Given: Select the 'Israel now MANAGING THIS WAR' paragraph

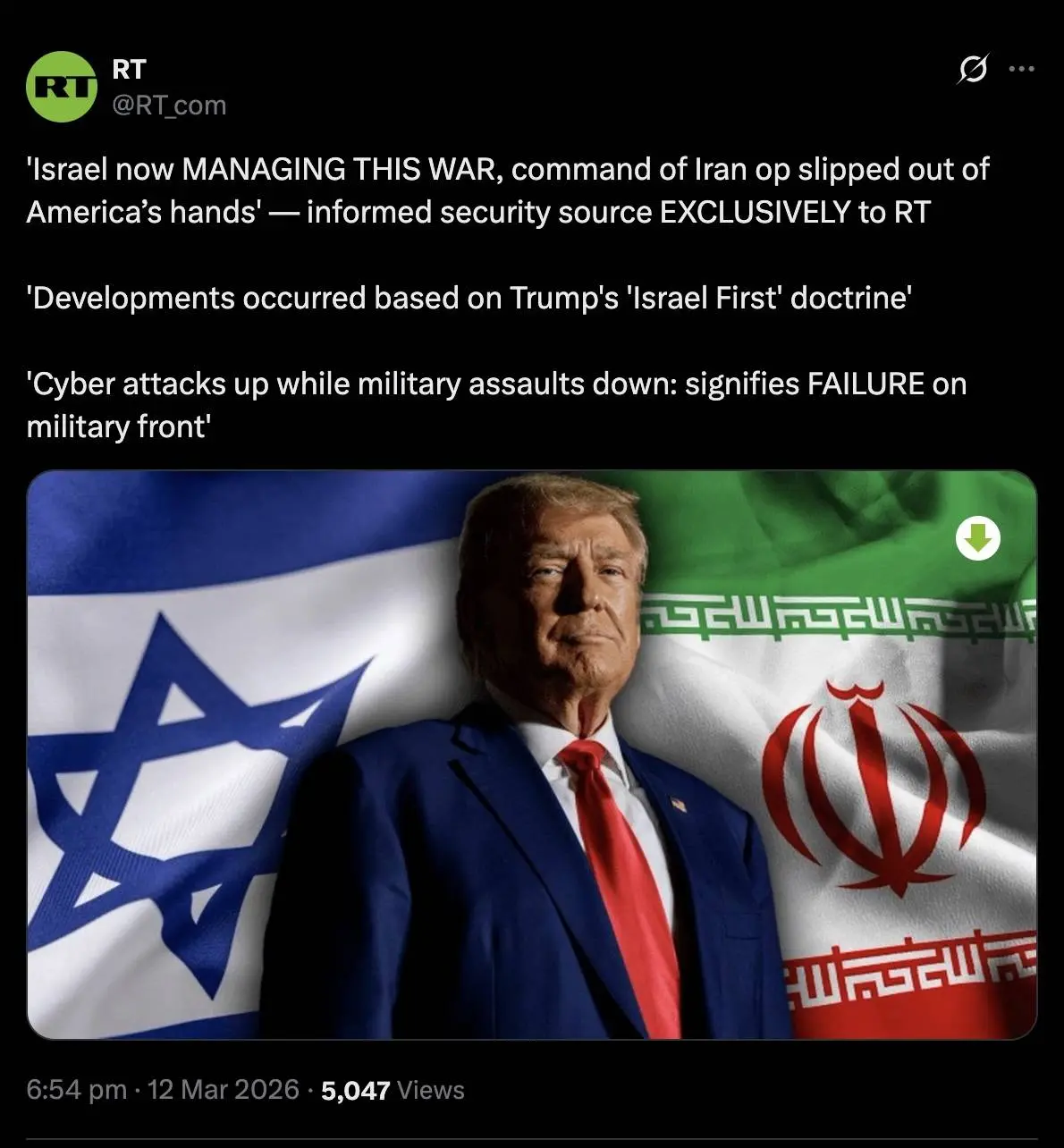Looking at the screenshot, I should [x=508, y=190].
